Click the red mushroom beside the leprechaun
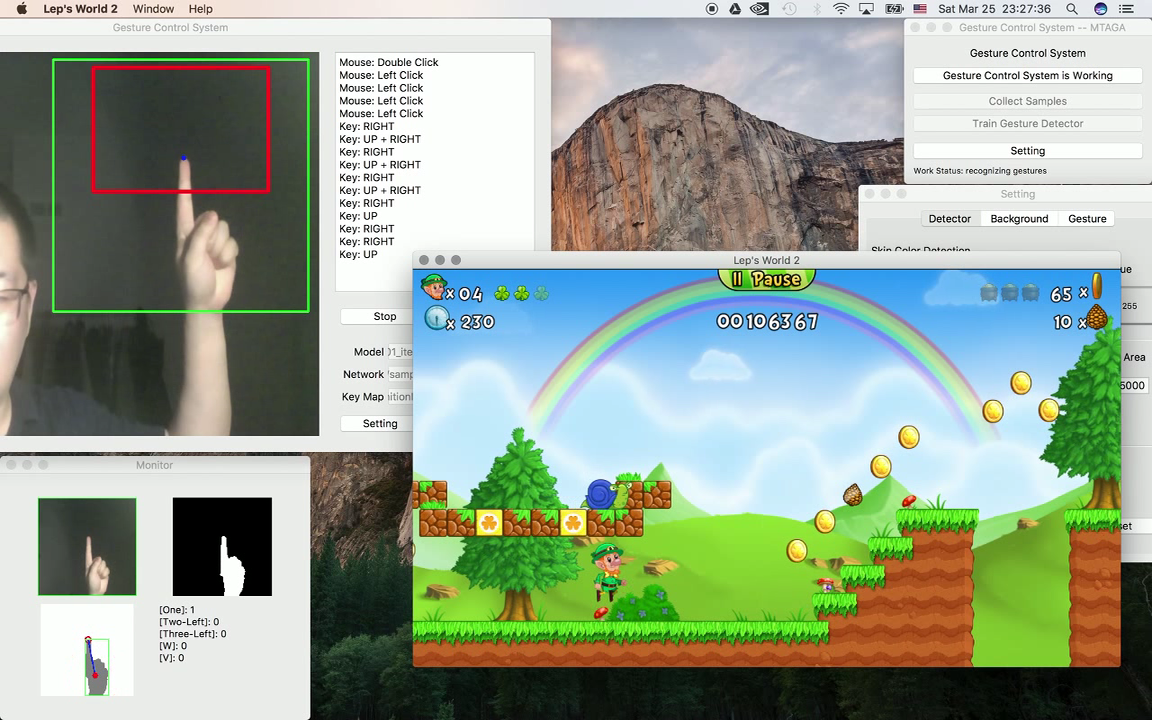Viewport: 1152px width, 720px height. (601, 612)
